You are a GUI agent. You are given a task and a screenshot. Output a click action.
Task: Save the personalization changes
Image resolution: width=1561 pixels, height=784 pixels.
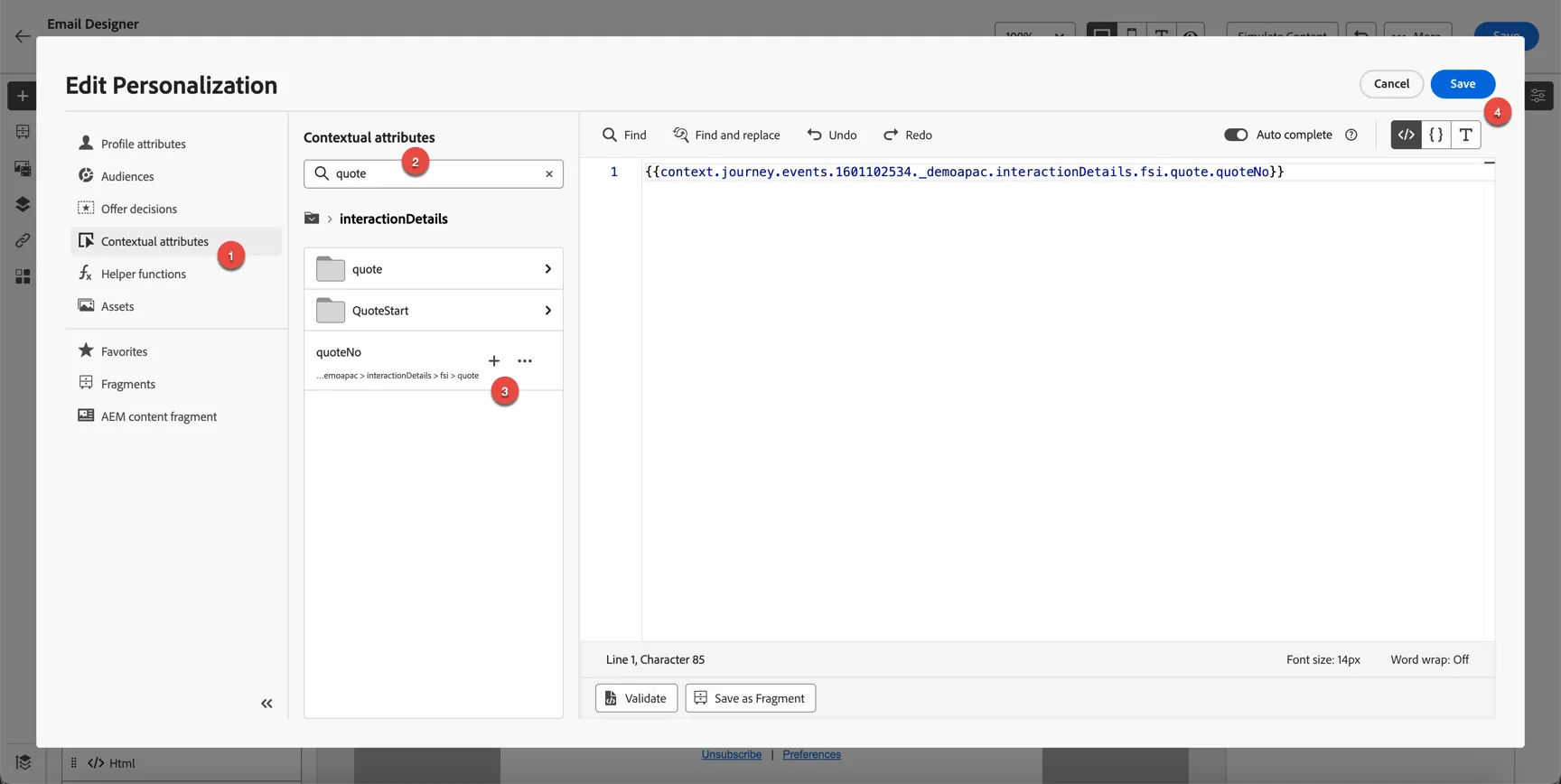pos(1463,84)
